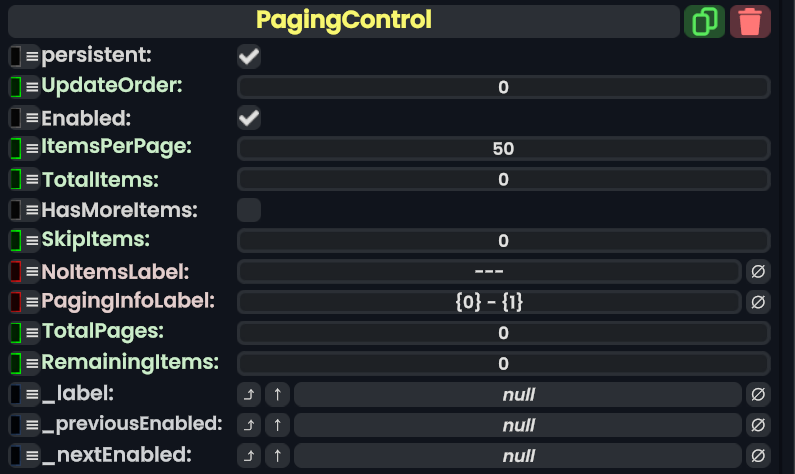The image size is (795, 474).
Task: Click the null button beside PagingInfoLabel
Action: point(758,302)
